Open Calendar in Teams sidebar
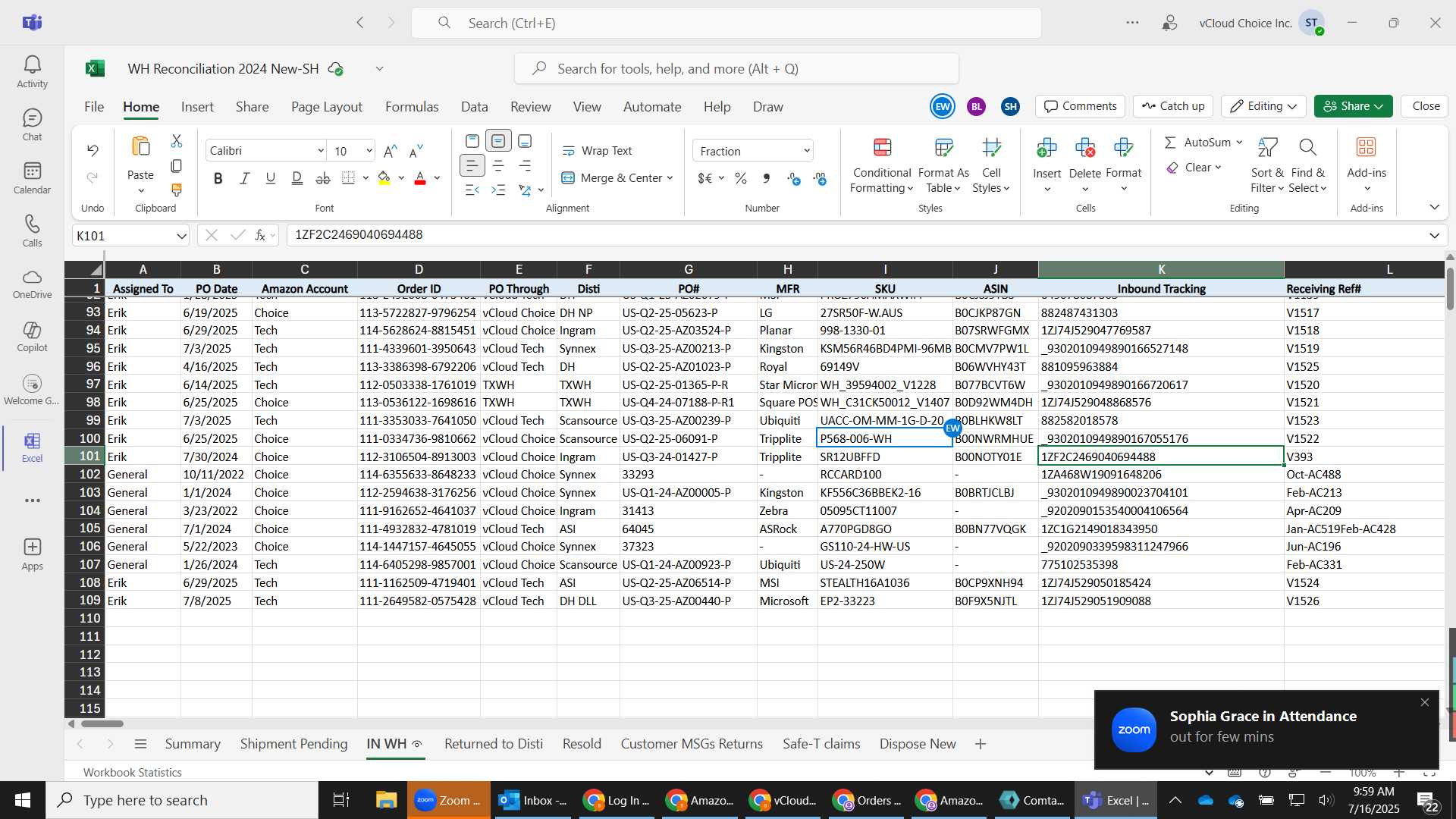The height and width of the screenshot is (819, 1456). [x=32, y=178]
